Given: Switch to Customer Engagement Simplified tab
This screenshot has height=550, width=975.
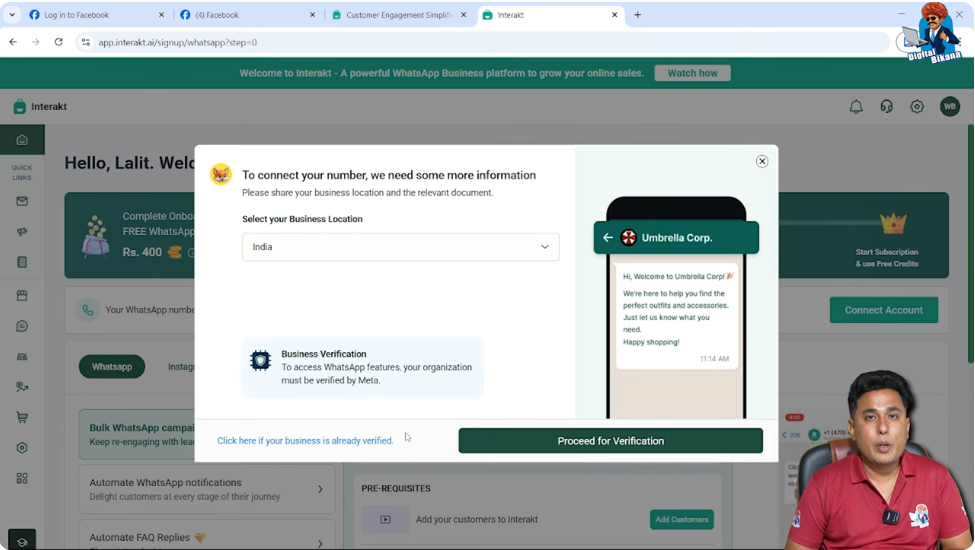Looking at the screenshot, I should pos(399,15).
